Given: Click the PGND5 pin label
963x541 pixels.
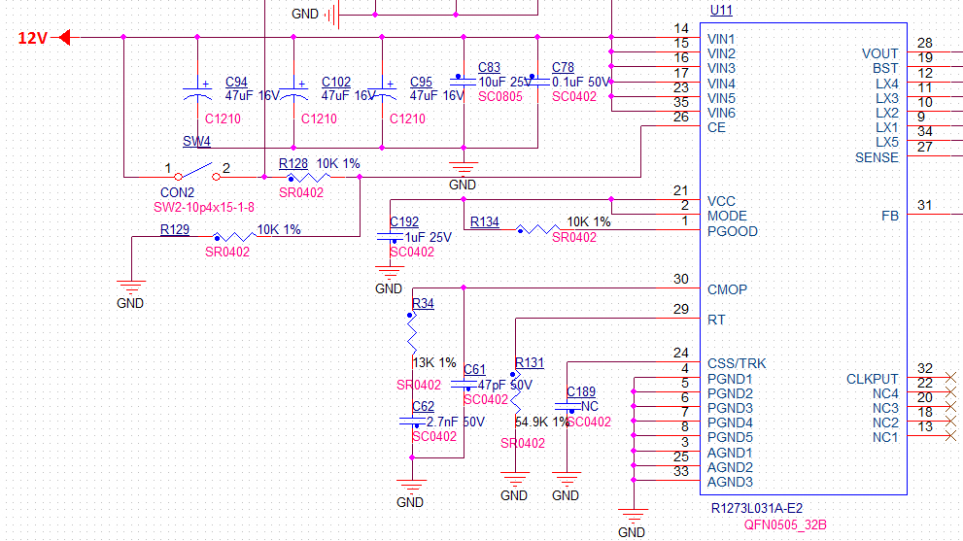Looking at the screenshot, I should click(x=730, y=438).
